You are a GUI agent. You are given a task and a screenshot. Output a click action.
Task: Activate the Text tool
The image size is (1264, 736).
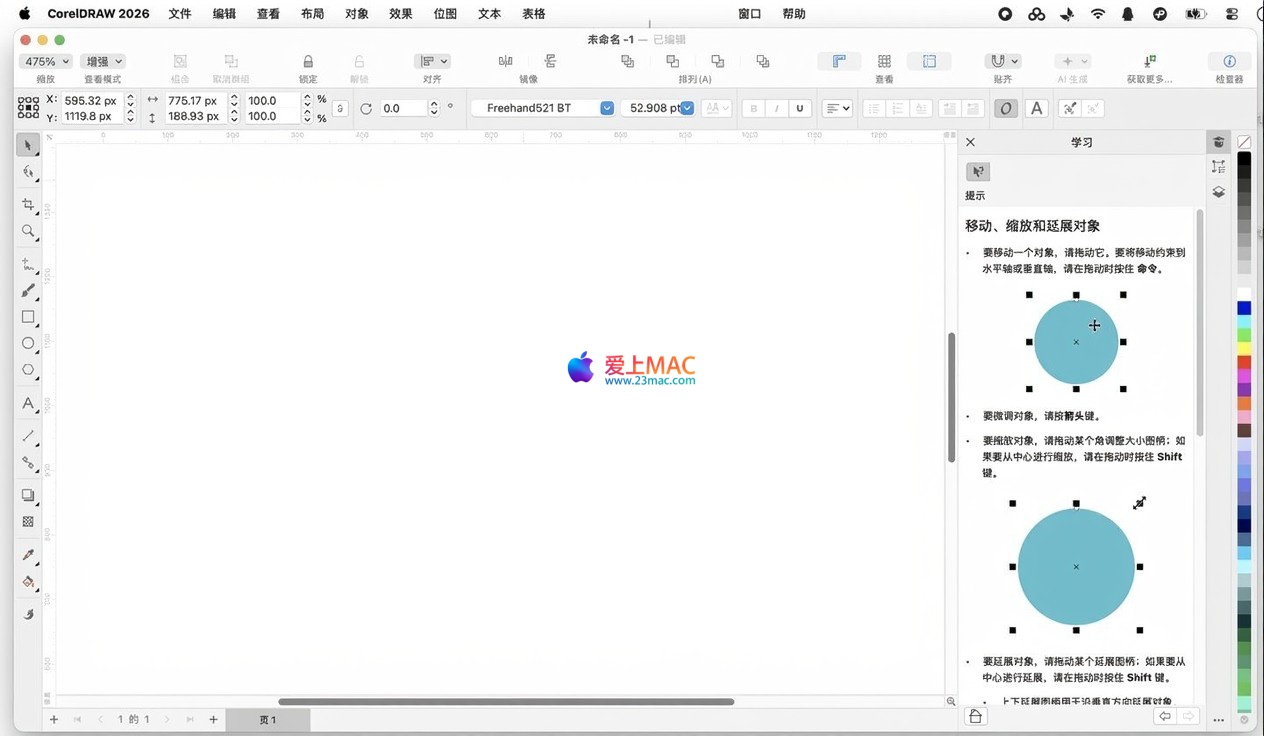click(x=28, y=404)
